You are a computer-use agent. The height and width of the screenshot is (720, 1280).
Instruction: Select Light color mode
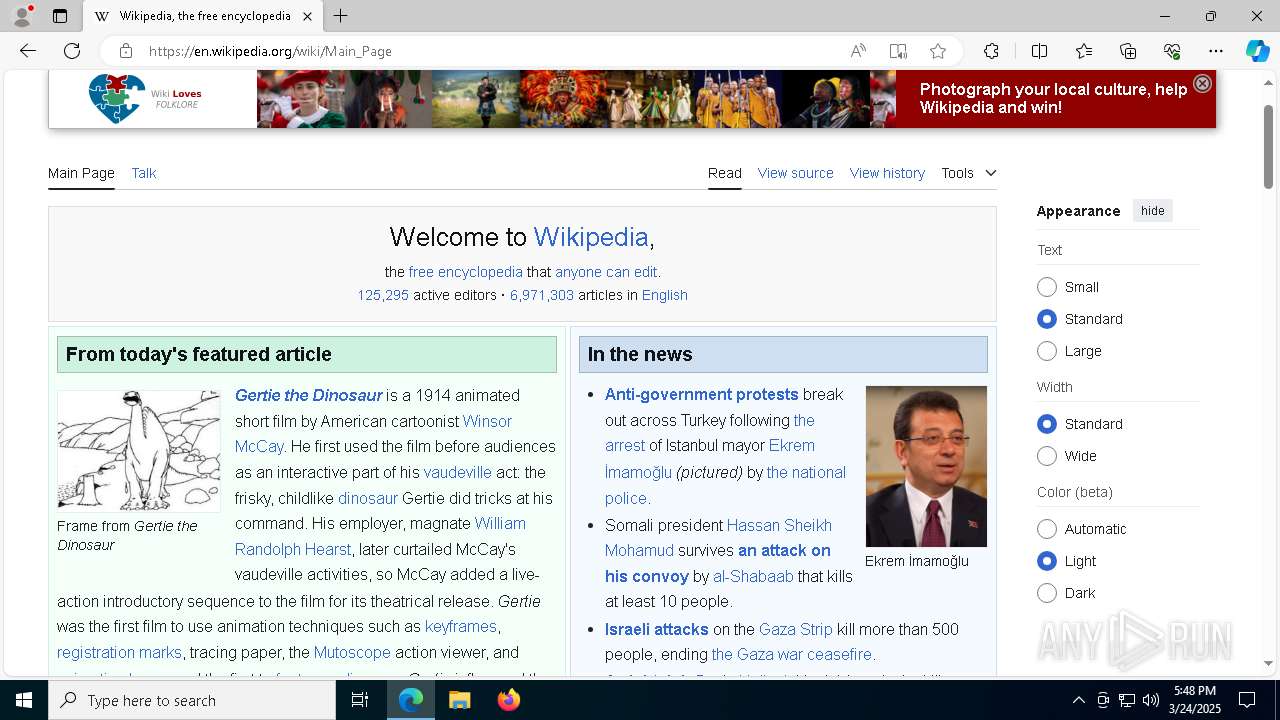(1047, 561)
